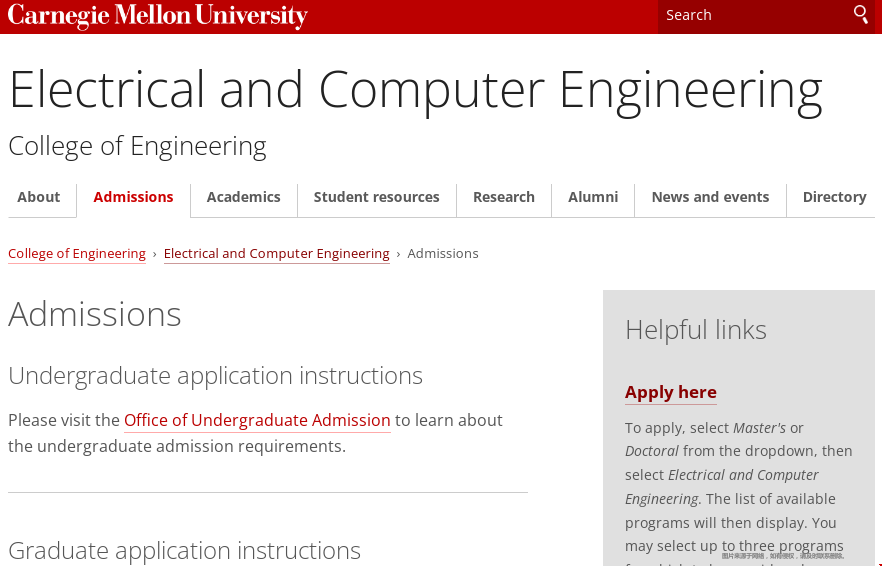Open the Student resources navigation tab
The height and width of the screenshot is (566, 882).
coord(376,197)
